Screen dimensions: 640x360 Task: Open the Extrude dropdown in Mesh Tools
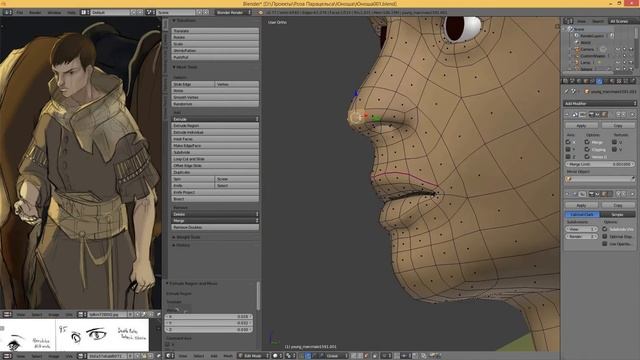coord(215,119)
